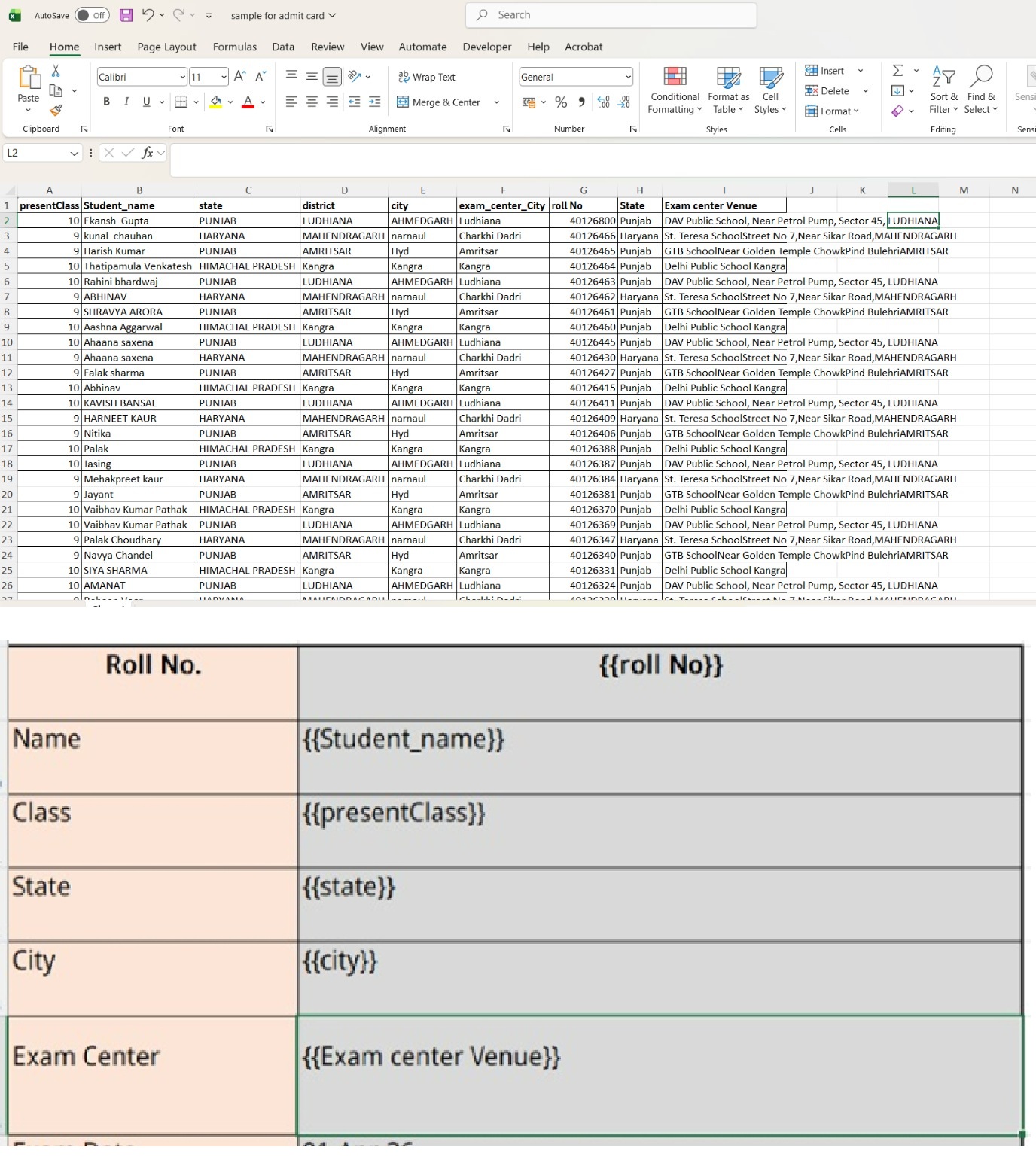Apply yellow Fill Color
Viewport: 1036px width, 1172px height.
(216, 102)
